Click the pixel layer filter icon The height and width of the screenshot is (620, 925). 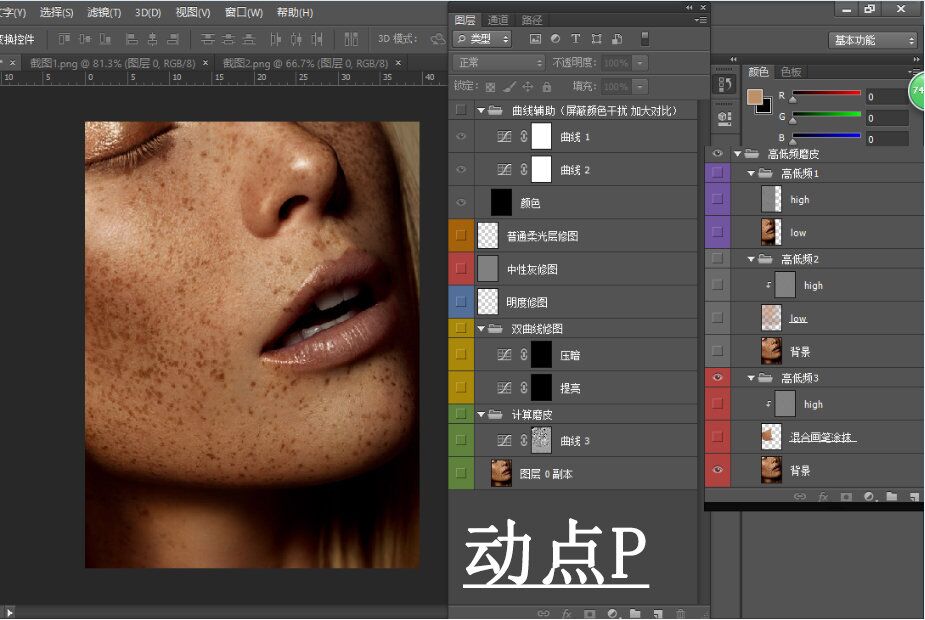[x=535, y=39]
